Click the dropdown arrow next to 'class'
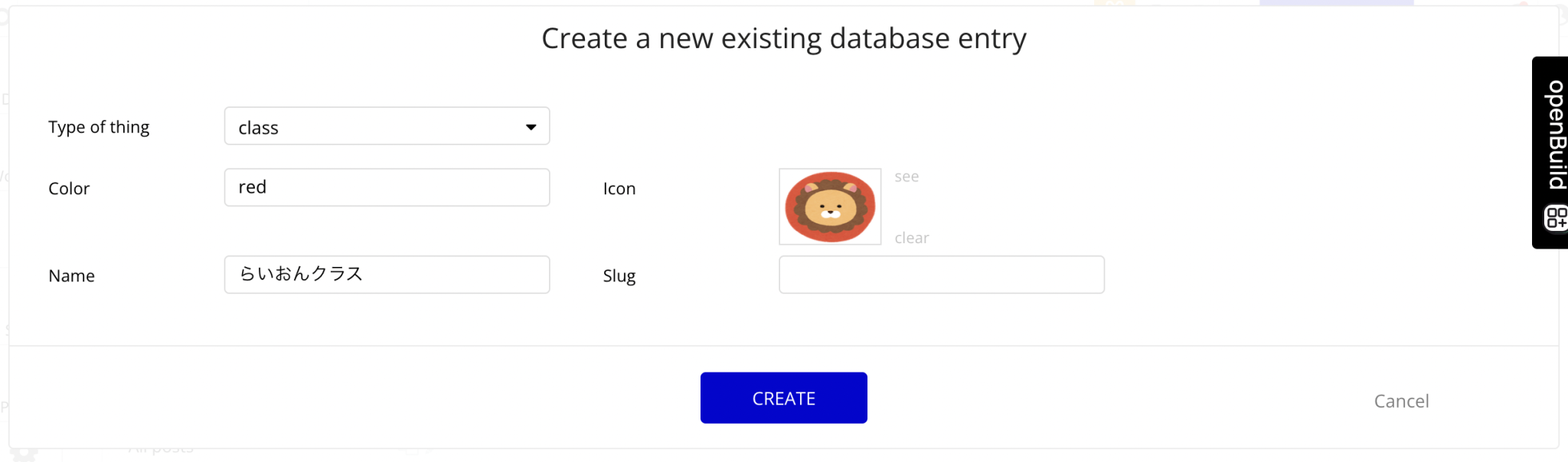The image size is (1568, 462). pos(531,127)
